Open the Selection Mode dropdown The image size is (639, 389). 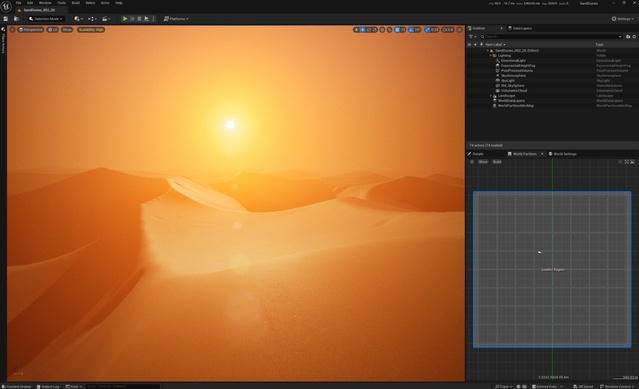(46, 19)
